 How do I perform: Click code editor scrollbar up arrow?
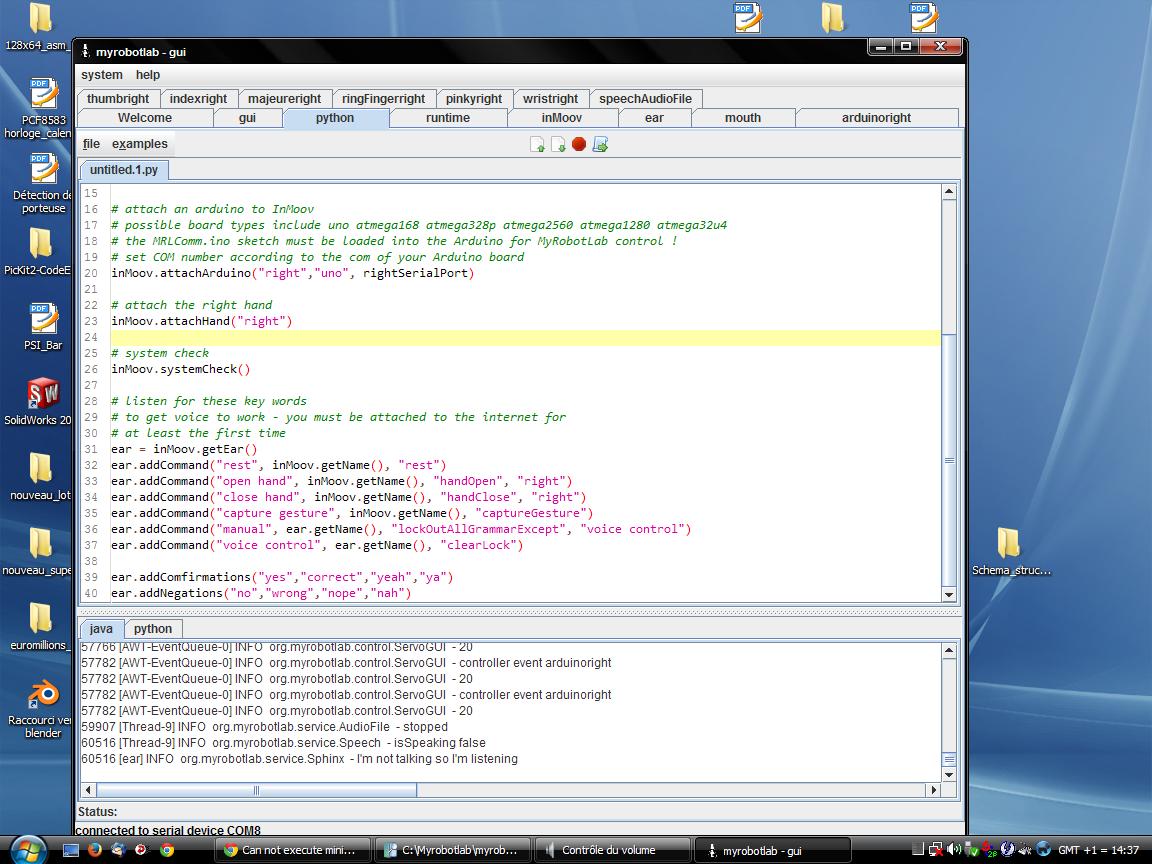tap(948, 192)
